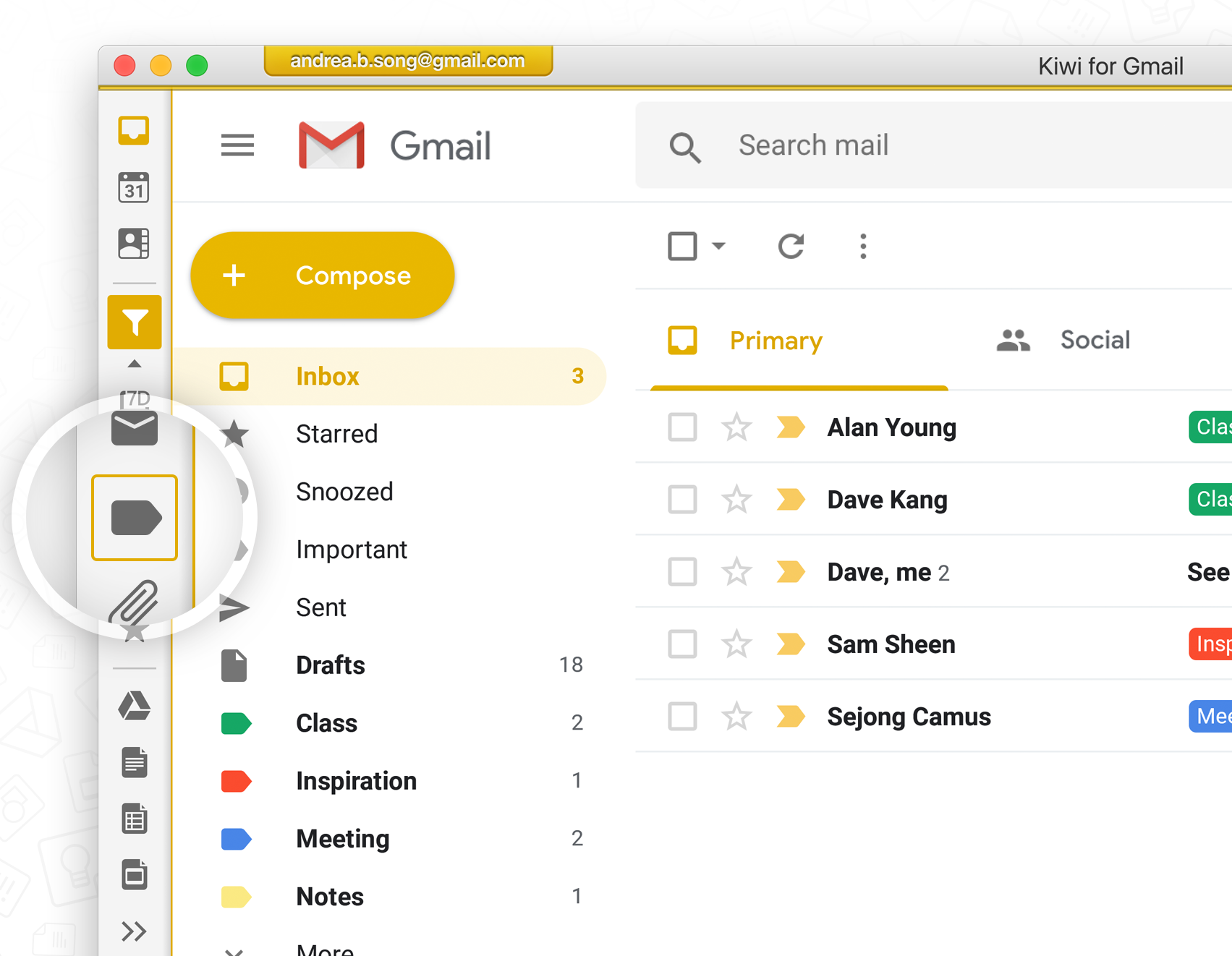Screen dimensions: 1232x956
Task: Select the andrea.b.song@gmail.com account tab
Action: 408,61
